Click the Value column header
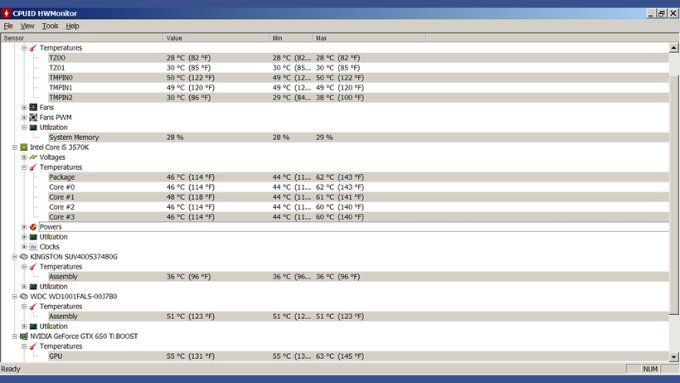The height and width of the screenshot is (383, 680). [x=216, y=38]
